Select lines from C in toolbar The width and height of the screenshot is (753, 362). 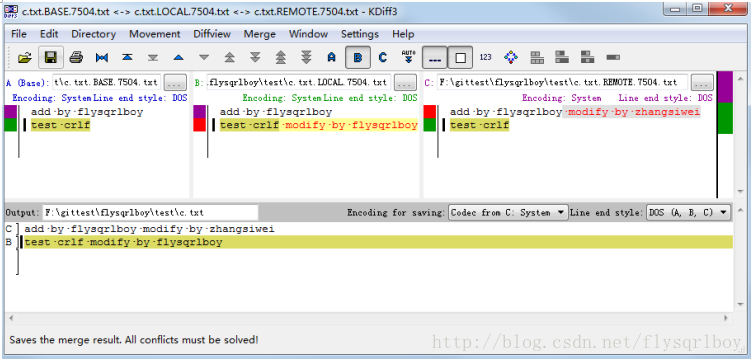point(383,58)
